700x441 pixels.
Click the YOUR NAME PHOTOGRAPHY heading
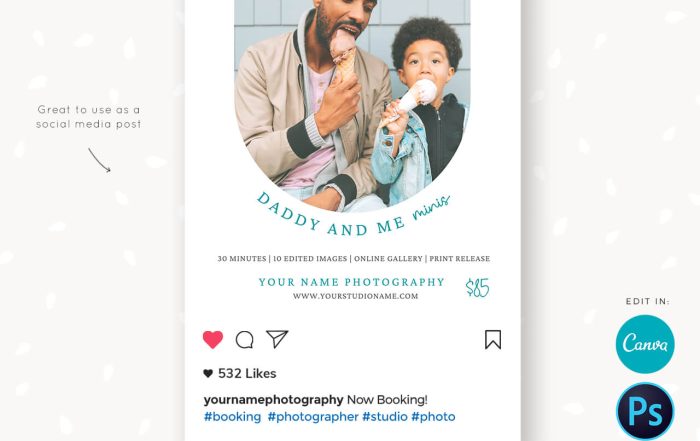point(352,282)
